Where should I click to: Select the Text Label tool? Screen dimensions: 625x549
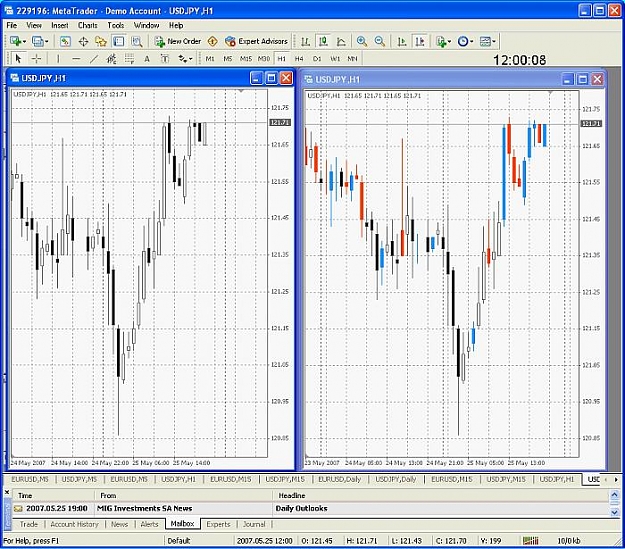(x=165, y=59)
